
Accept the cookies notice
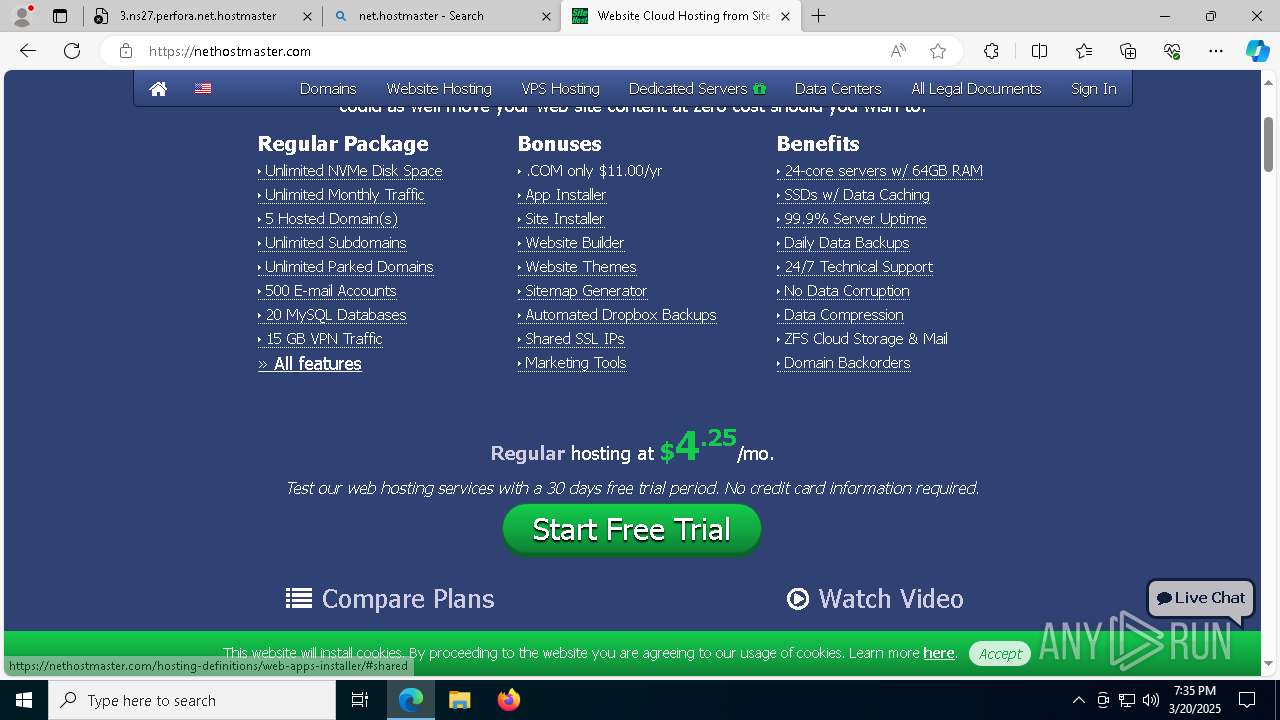(1000, 653)
